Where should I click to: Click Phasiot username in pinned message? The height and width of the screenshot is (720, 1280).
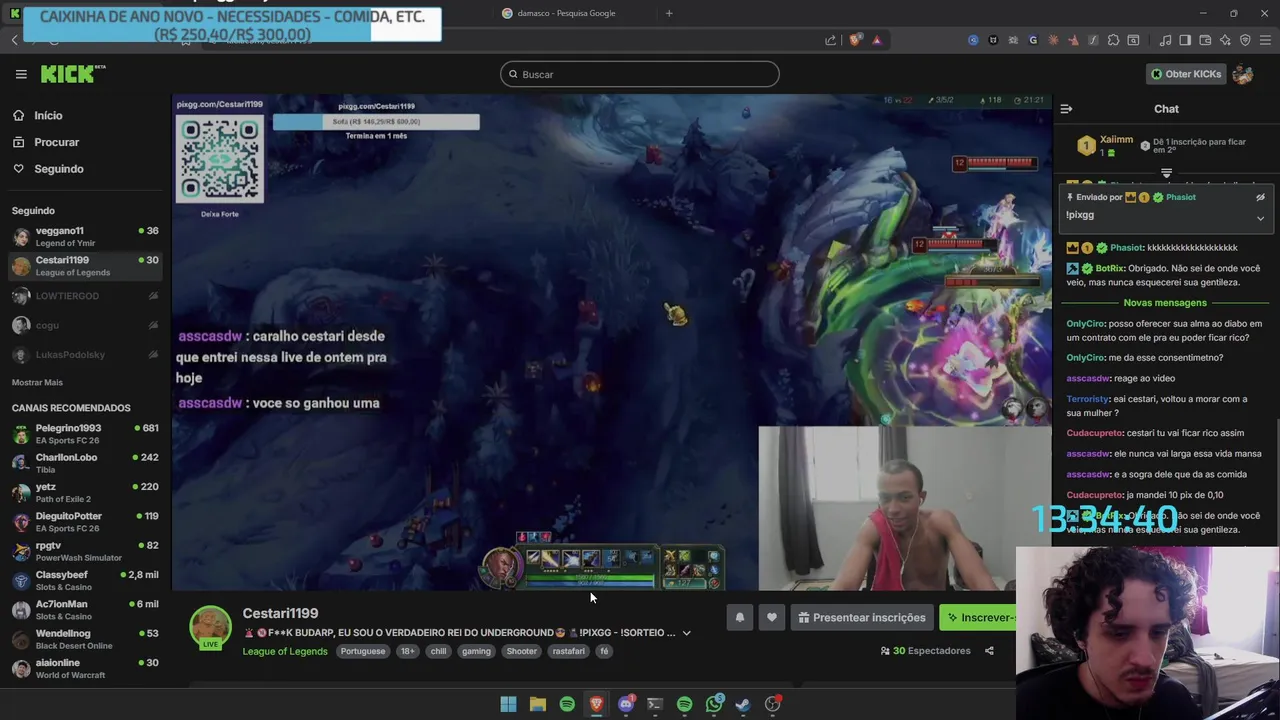point(1180,197)
